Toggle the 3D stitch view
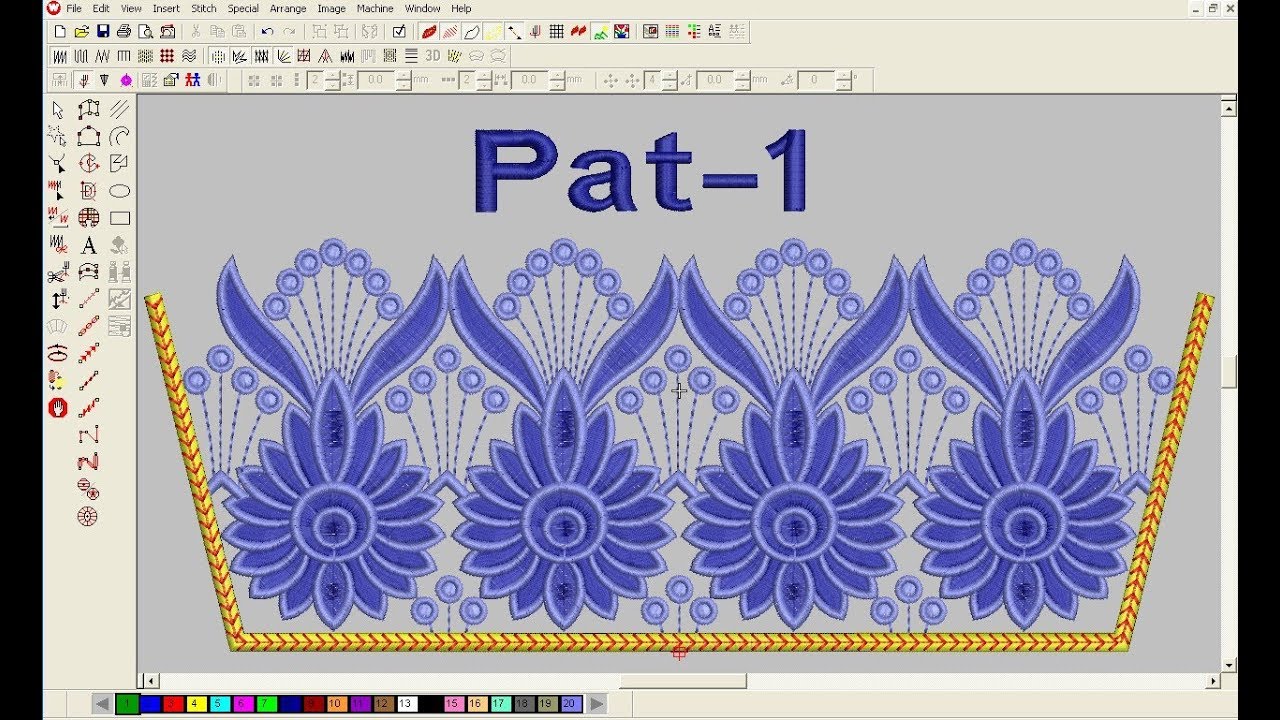The height and width of the screenshot is (720, 1280). 433,56
